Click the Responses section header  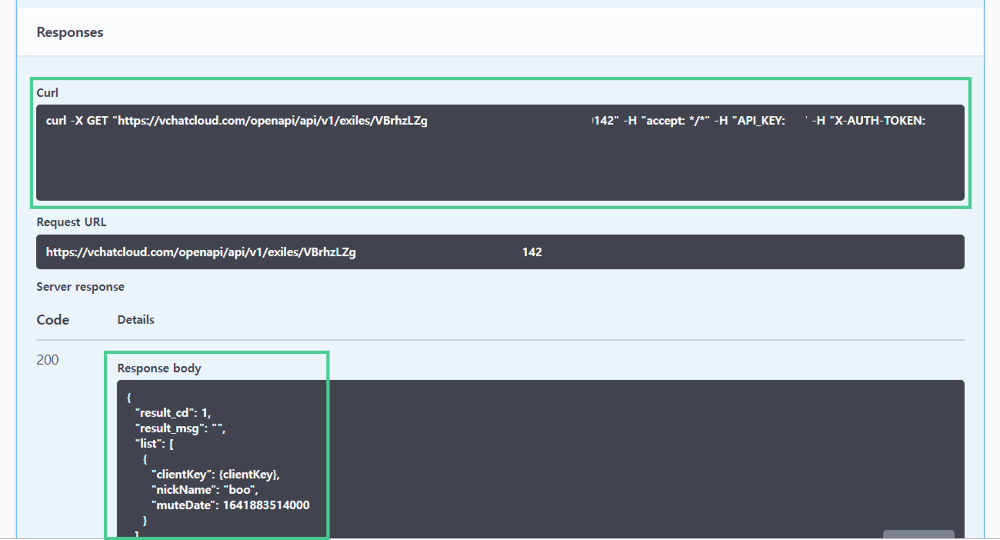pos(70,32)
